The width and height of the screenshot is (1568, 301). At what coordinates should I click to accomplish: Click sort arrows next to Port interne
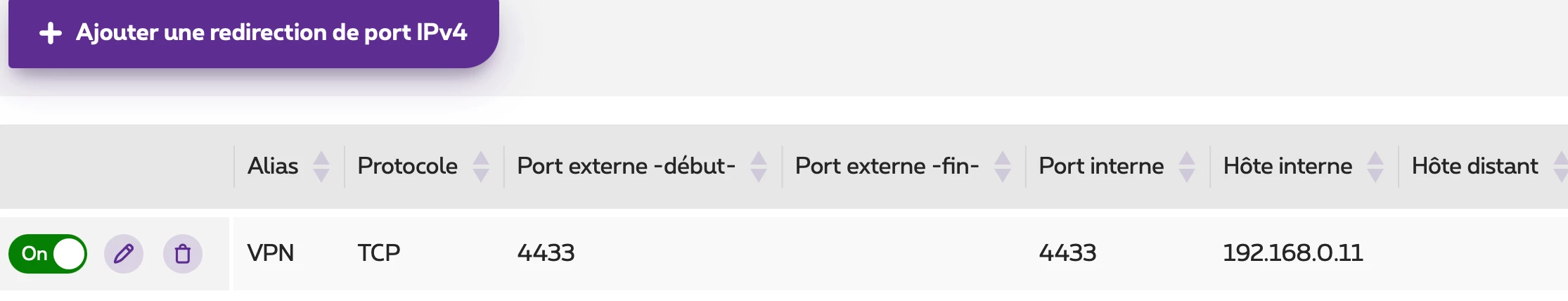[x=1187, y=167]
